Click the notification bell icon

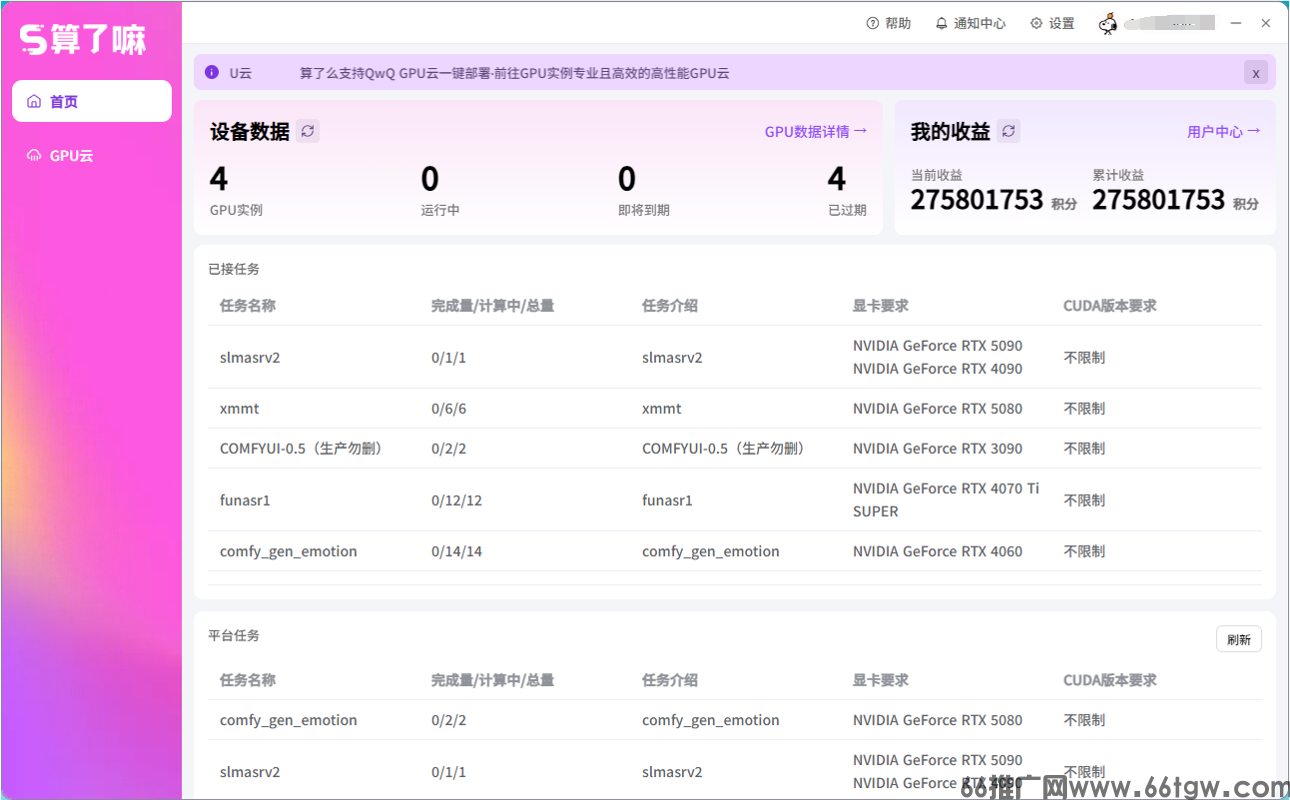coord(941,23)
